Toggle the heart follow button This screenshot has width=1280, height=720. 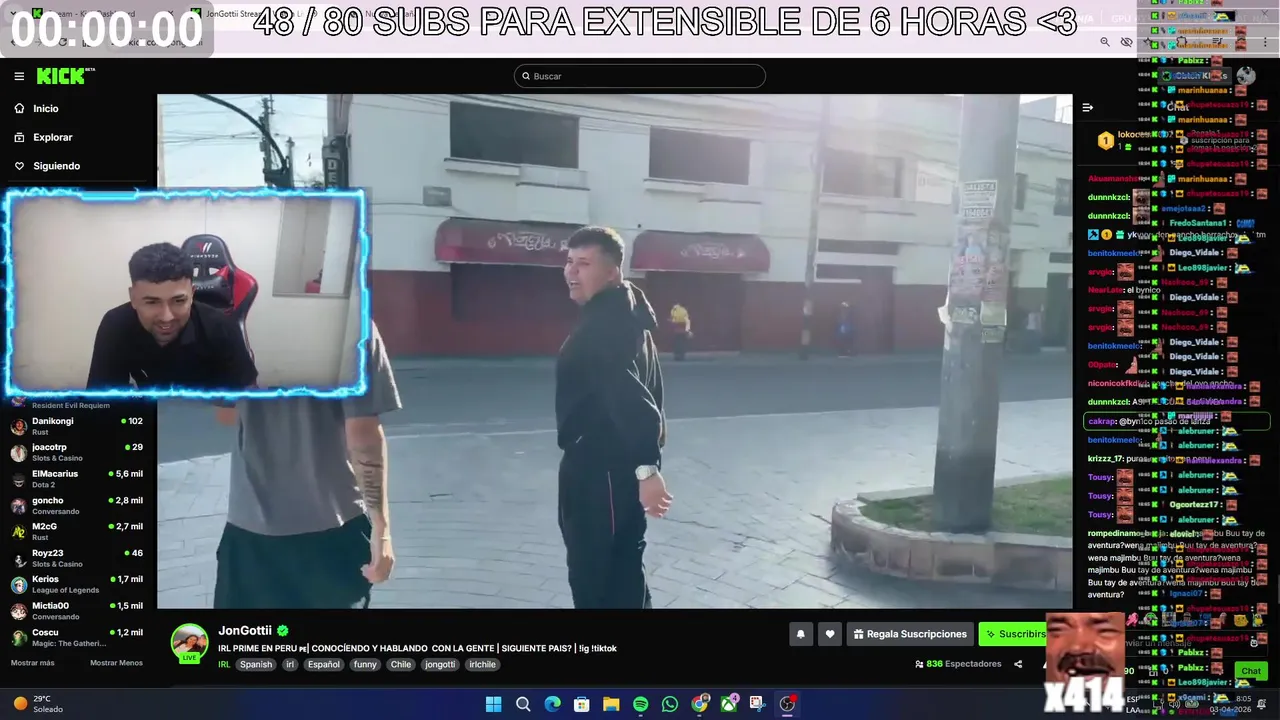point(830,634)
